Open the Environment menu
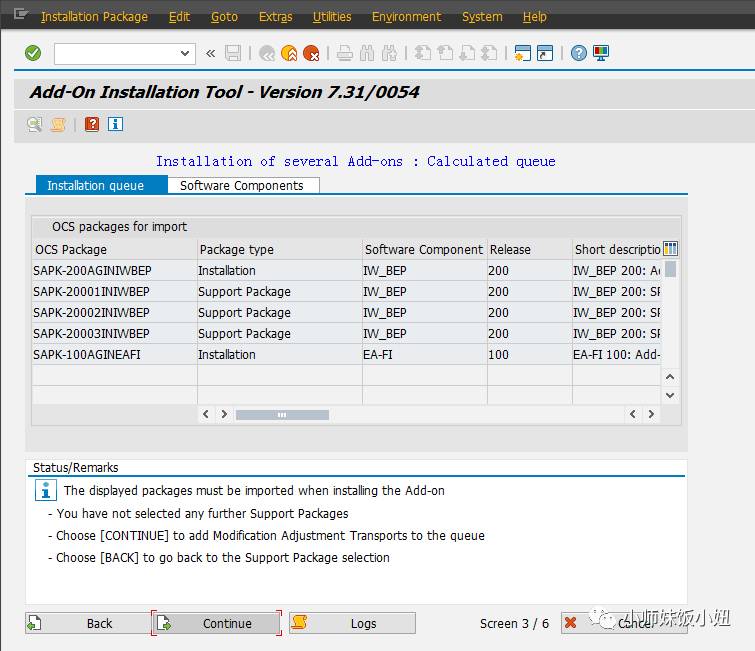The height and width of the screenshot is (651, 755). coord(406,17)
